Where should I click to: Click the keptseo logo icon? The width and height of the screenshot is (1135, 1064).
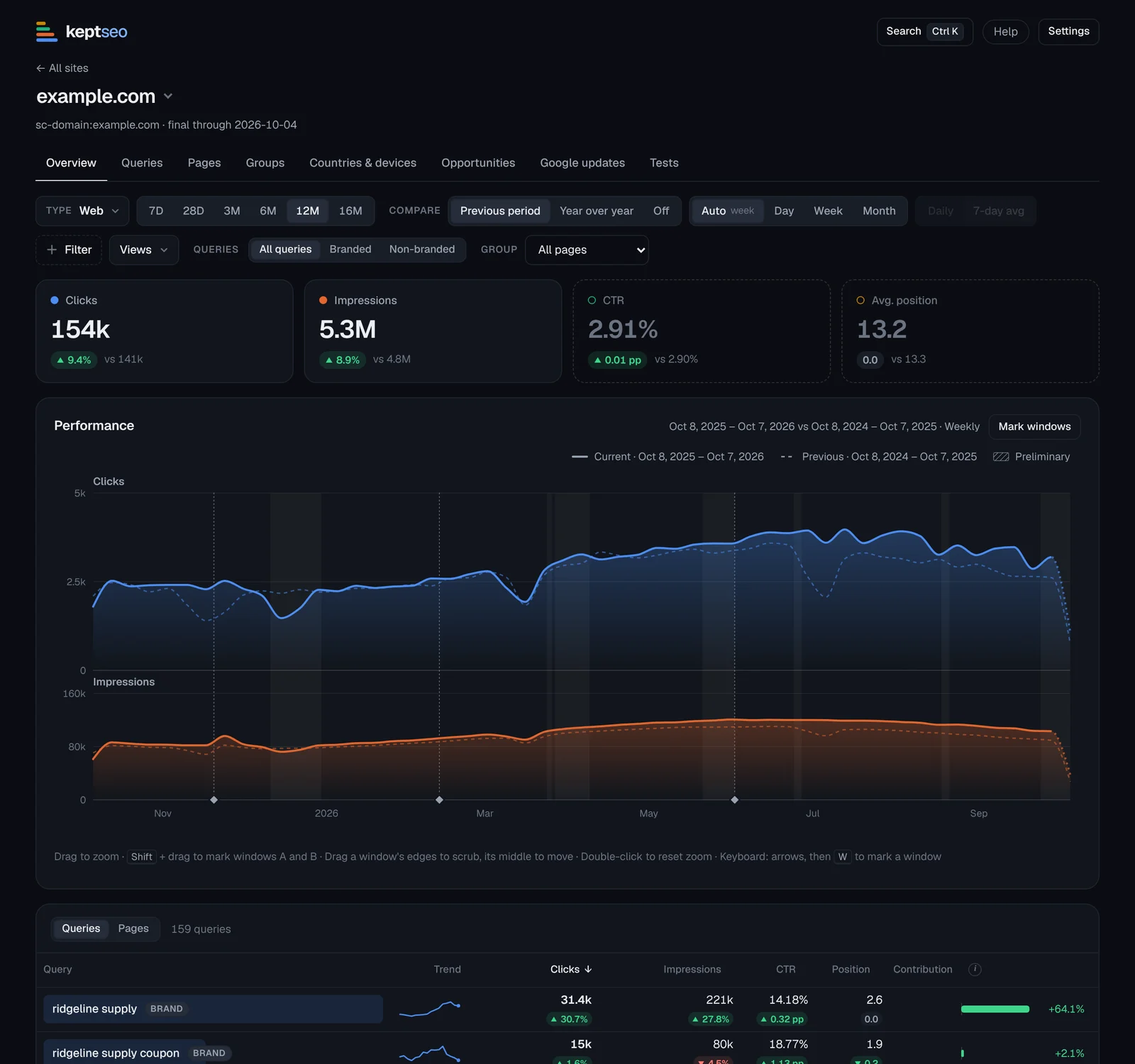[46, 31]
